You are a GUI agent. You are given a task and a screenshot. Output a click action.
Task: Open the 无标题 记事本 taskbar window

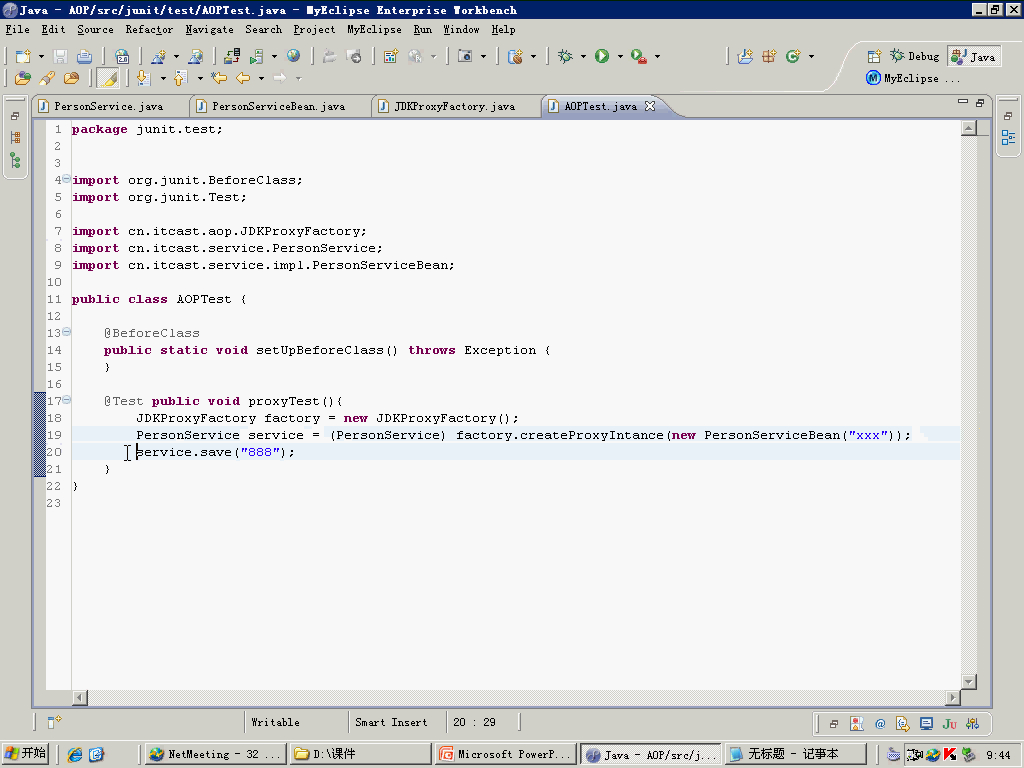tap(794, 754)
